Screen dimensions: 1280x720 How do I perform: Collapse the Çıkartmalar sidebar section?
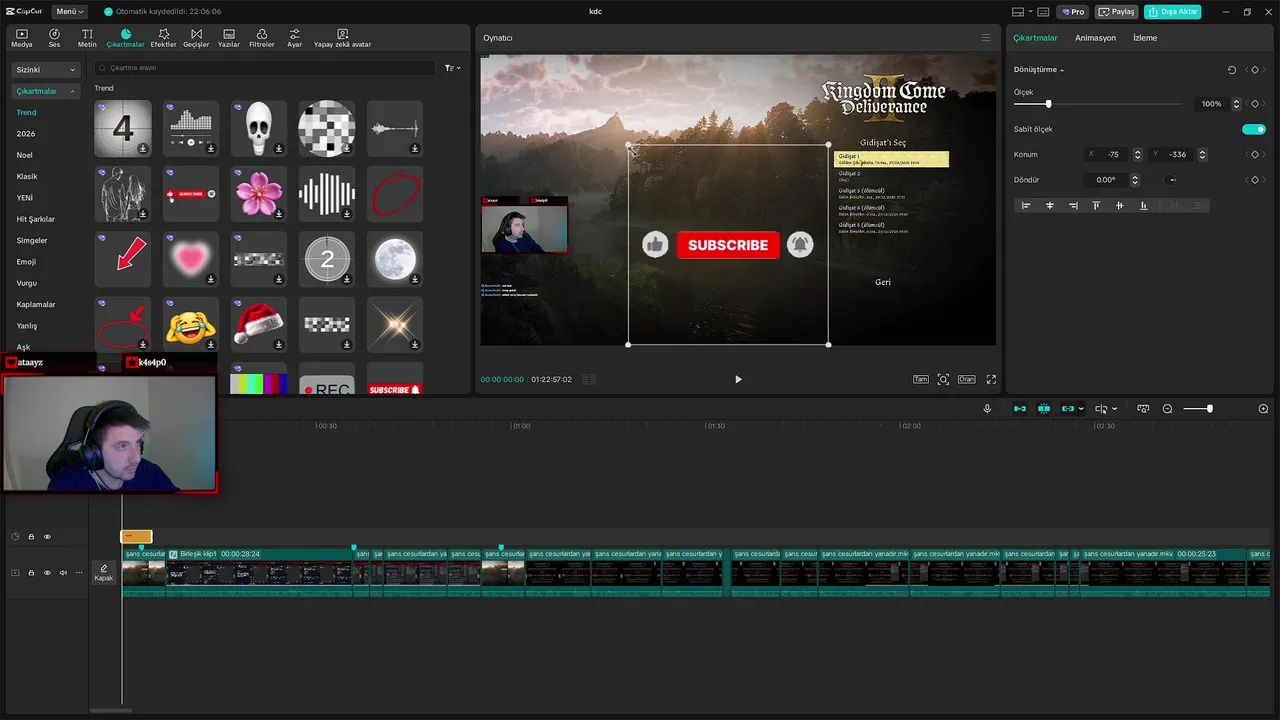click(46, 91)
